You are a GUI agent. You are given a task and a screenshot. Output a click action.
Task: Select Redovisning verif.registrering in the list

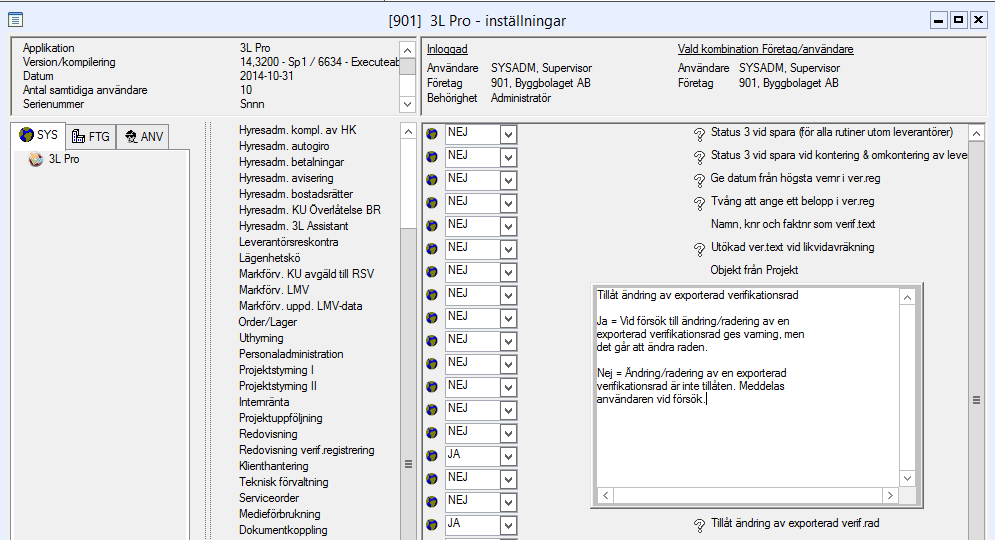click(x=306, y=450)
